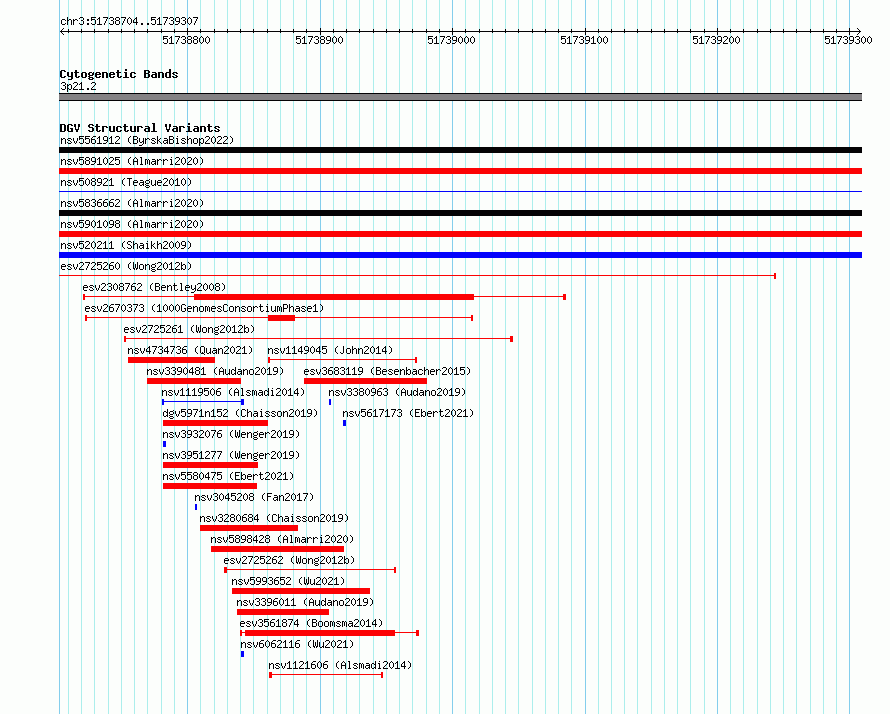Click the nsv508921 (Teague2010) label
Image resolution: width=890 pixels, height=714 pixels.
(126, 182)
